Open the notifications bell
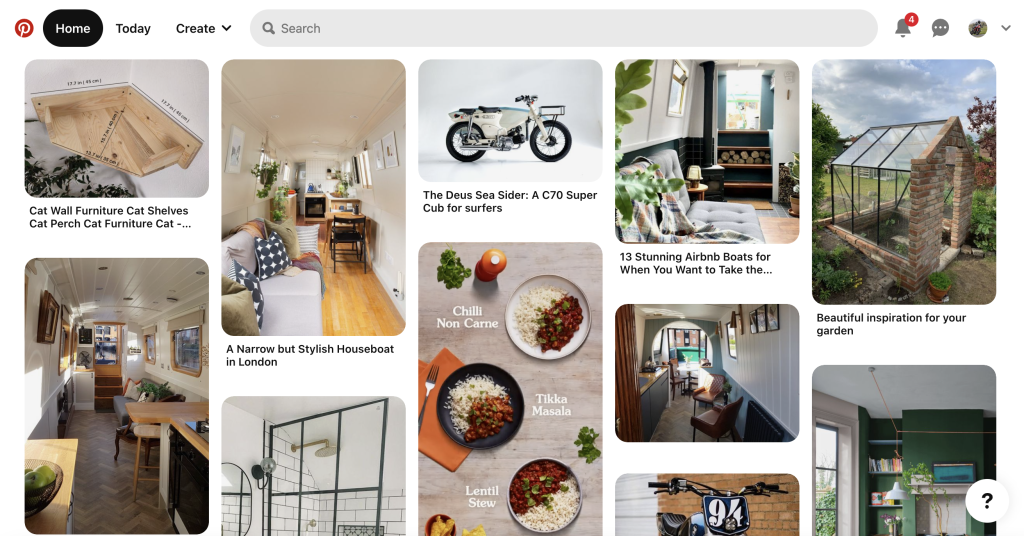This screenshot has width=1024, height=536. [x=903, y=27]
